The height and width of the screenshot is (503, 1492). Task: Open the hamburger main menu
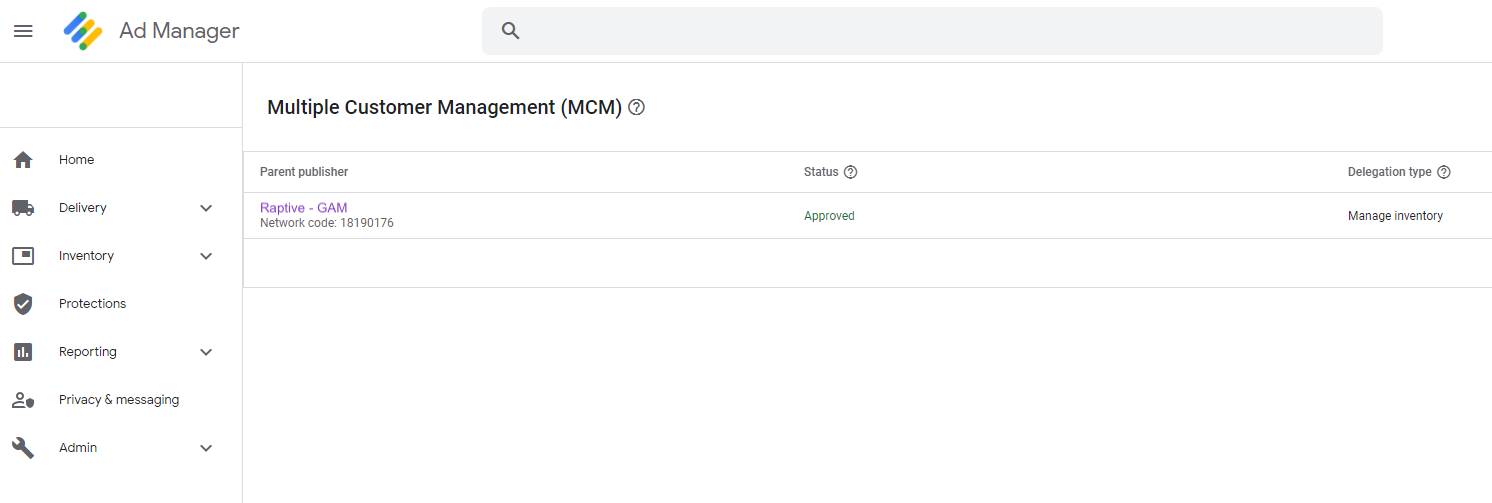tap(23, 31)
